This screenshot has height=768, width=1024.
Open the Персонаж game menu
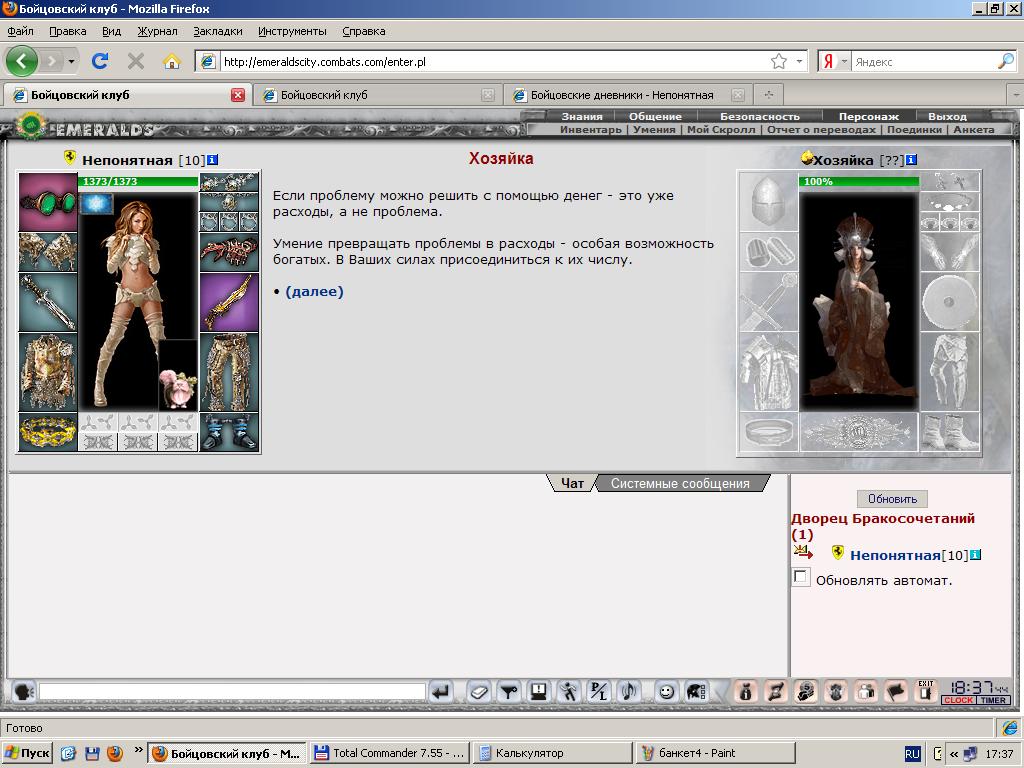(x=869, y=116)
